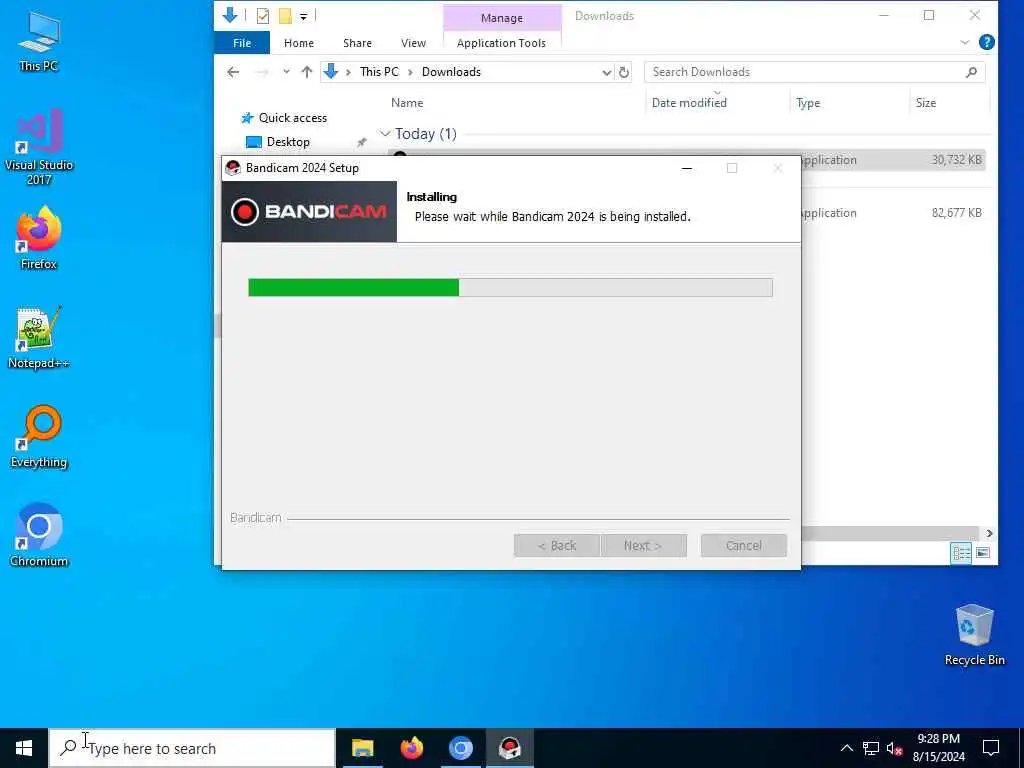This screenshot has height=768, width=1024.
Task: Open the Application Tools tab
Action: [501, 43]
